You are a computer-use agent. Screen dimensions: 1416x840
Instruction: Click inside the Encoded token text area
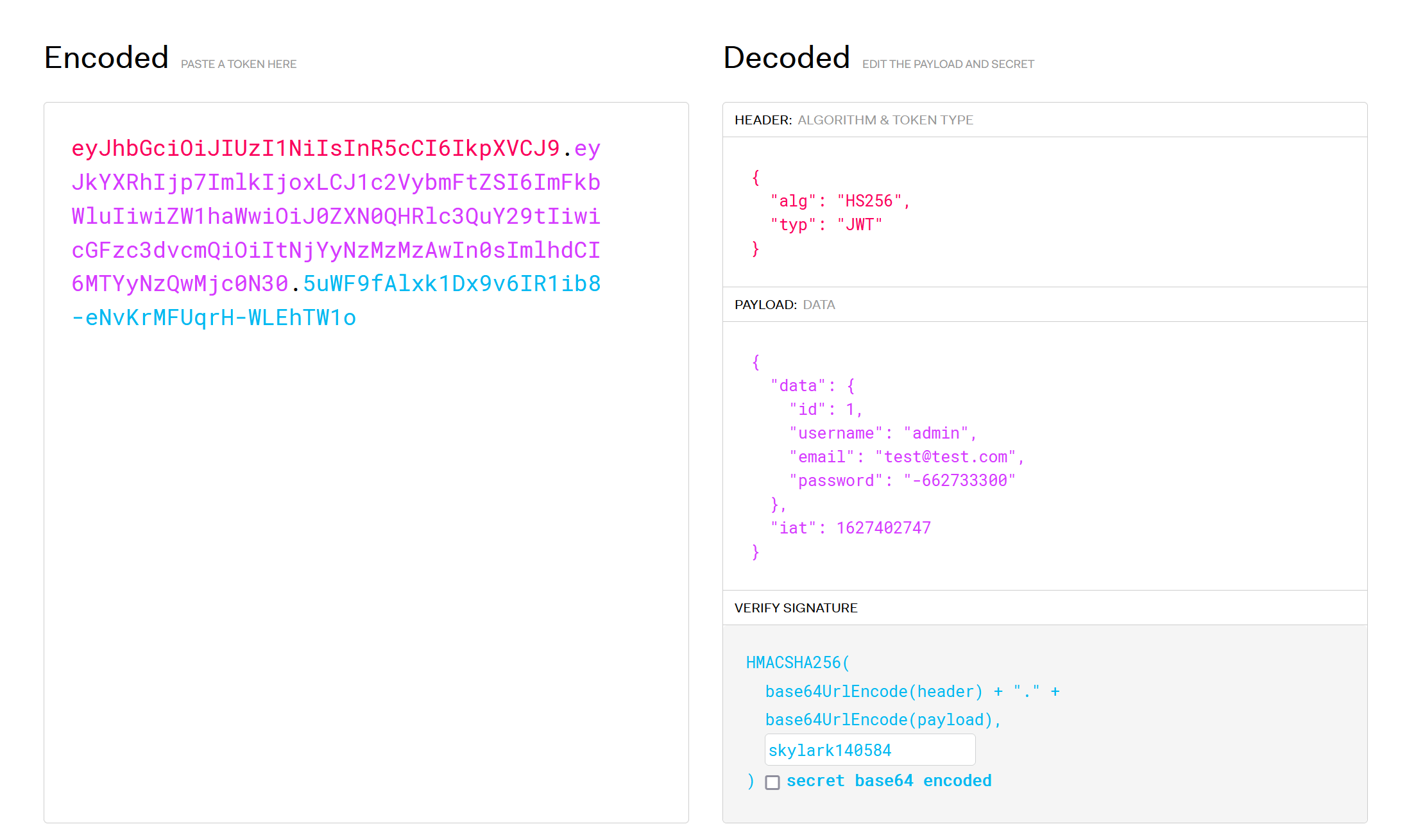coord(366,545)
